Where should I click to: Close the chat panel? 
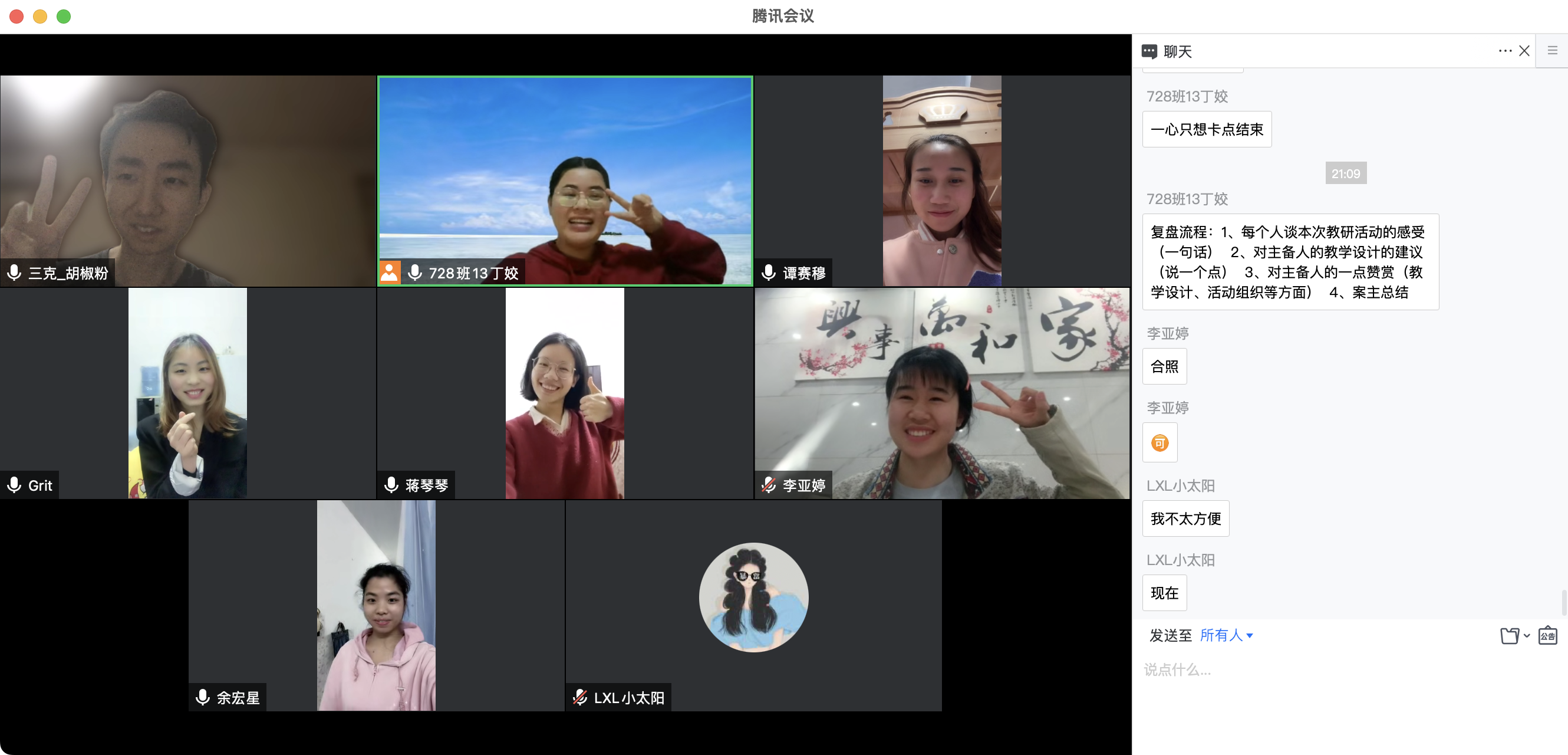pos(1524,51)
